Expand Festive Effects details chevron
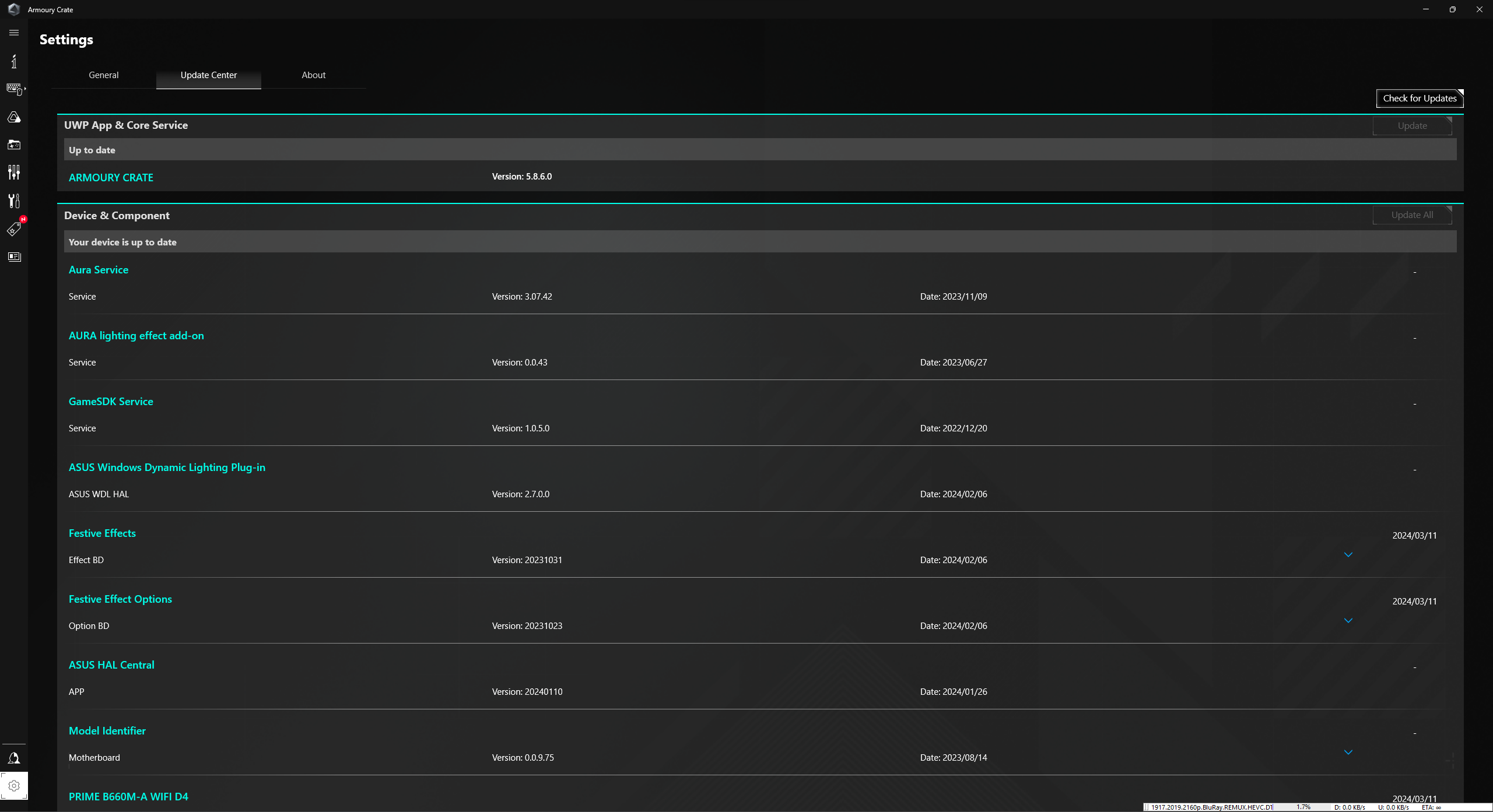This screenshot has width=1493, height=812. [1348, 554]
